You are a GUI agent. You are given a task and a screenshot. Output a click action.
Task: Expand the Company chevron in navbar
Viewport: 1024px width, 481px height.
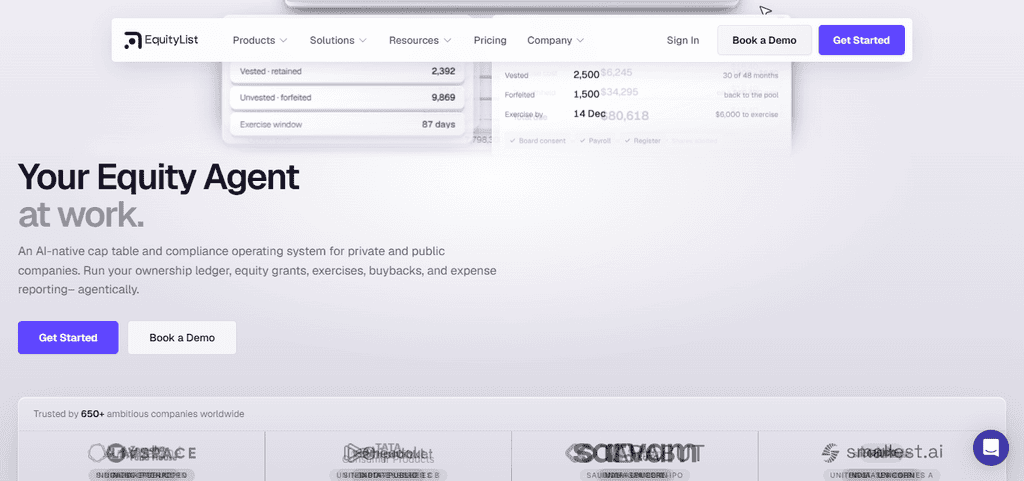pos(580,40)
